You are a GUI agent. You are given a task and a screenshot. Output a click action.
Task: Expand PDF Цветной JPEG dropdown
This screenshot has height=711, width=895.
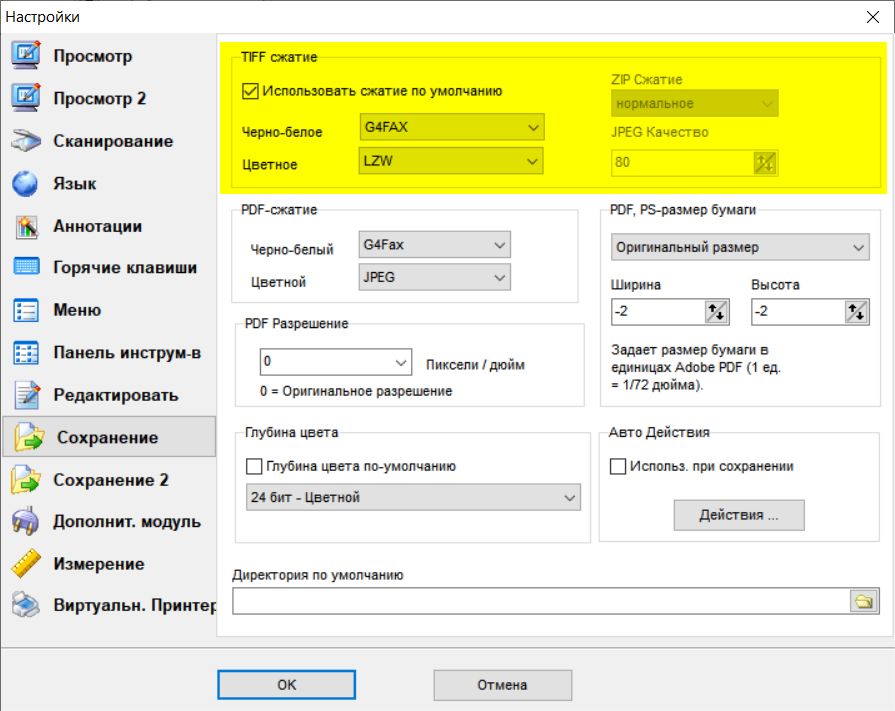tap(434, 277)
